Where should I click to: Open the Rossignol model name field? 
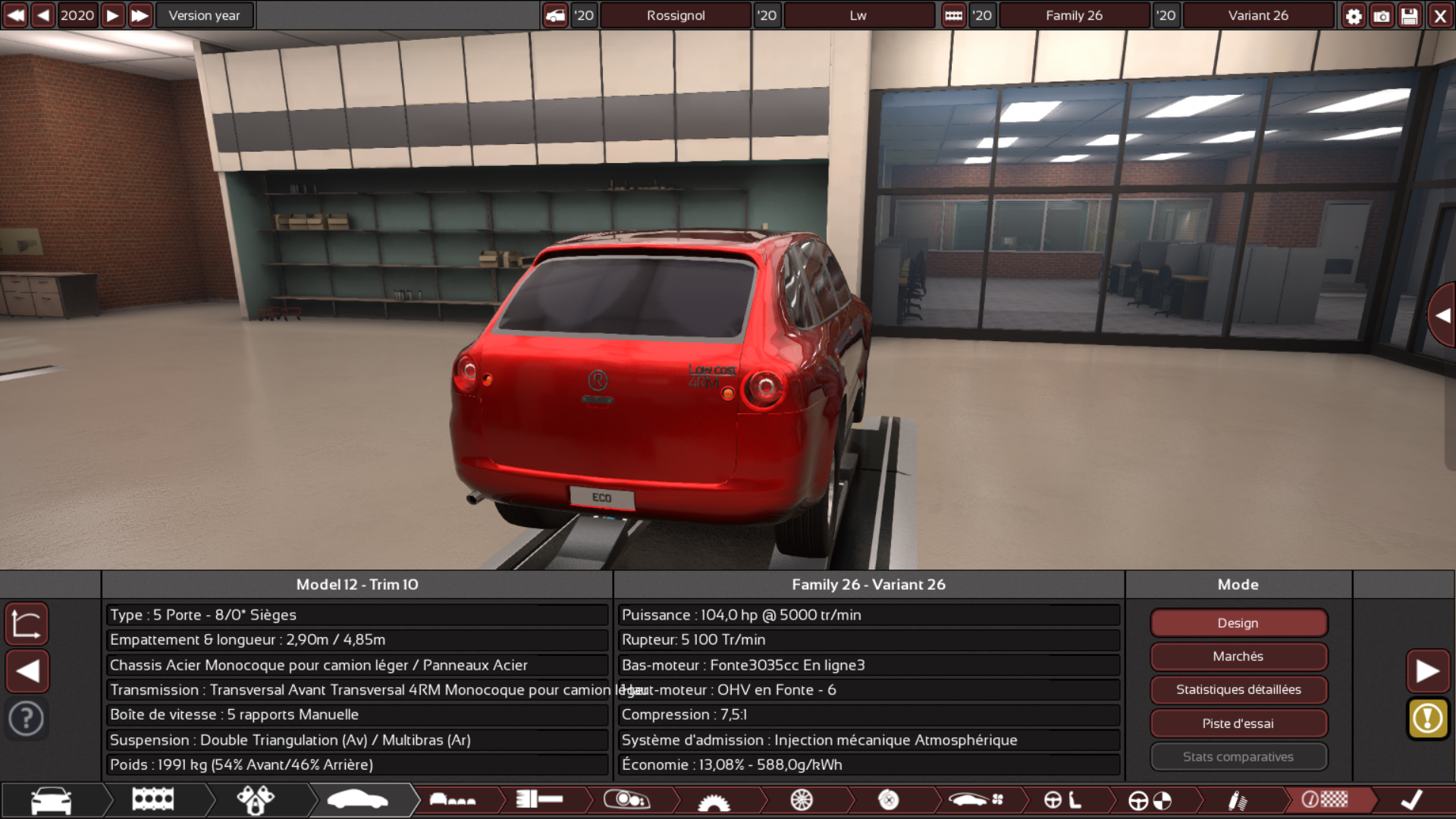[x=676, y=15]
